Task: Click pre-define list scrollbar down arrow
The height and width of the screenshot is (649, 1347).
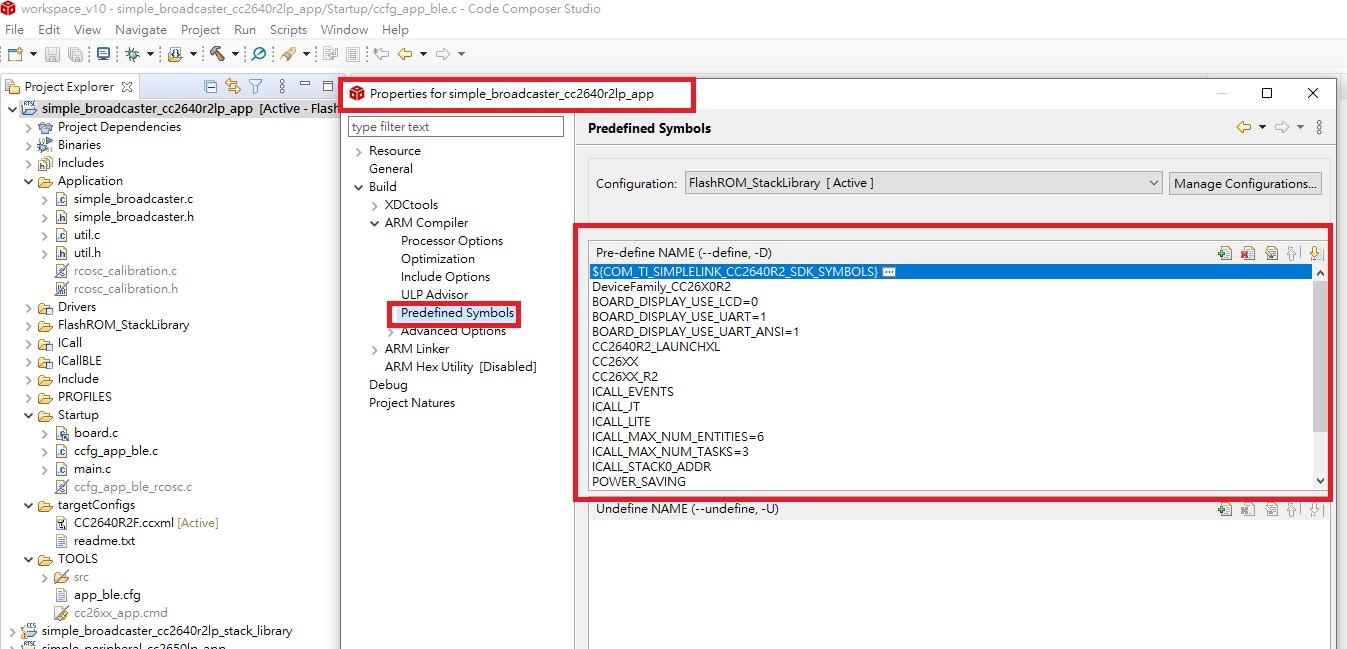Action: [1320, 481]
